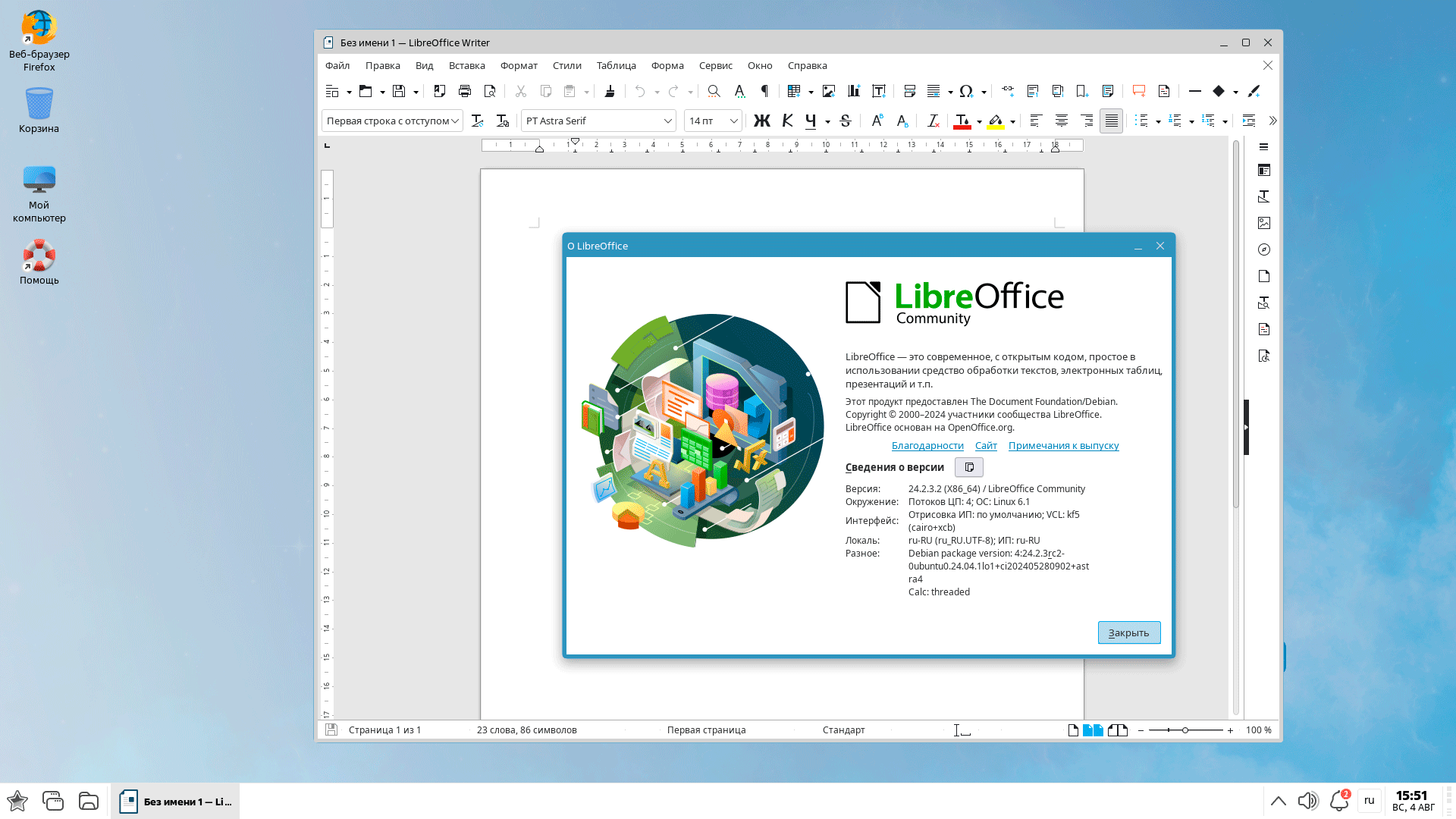Click the Strikethrough formatting icon
The image size is (1456, 819).
tap(846, 121)
